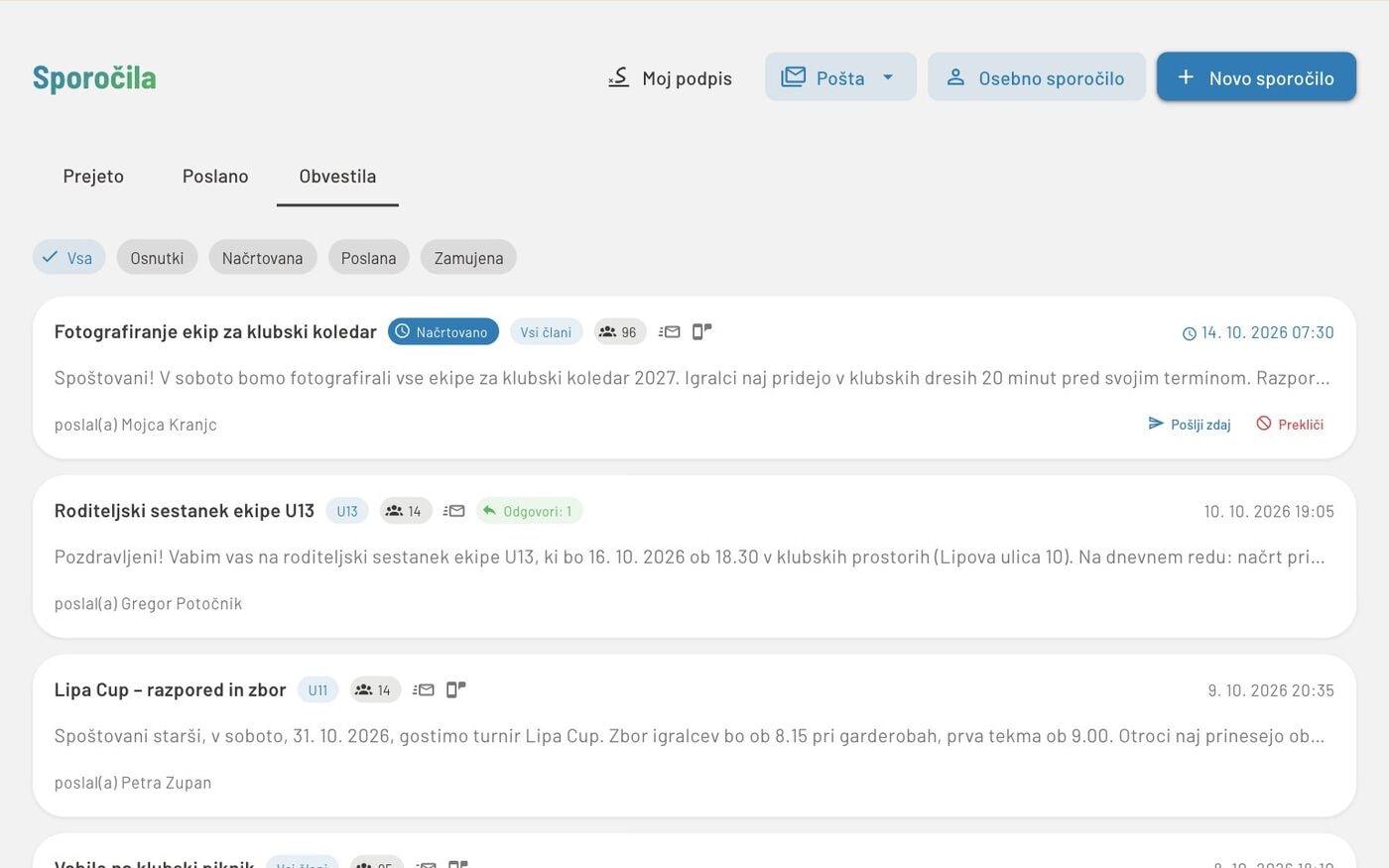Click the Odgovori: 1 reply badge
Screen dimensions: 1389x868
[x=529, y=511]
